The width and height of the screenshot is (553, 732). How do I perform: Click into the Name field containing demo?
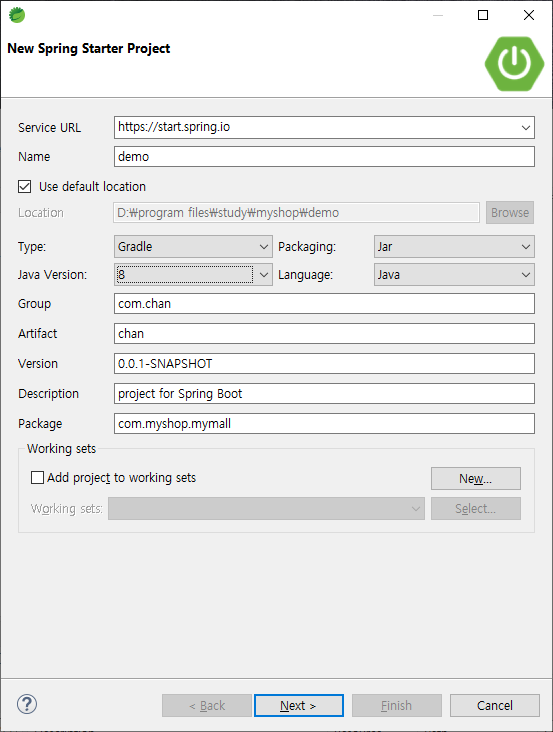coord(324,156)
